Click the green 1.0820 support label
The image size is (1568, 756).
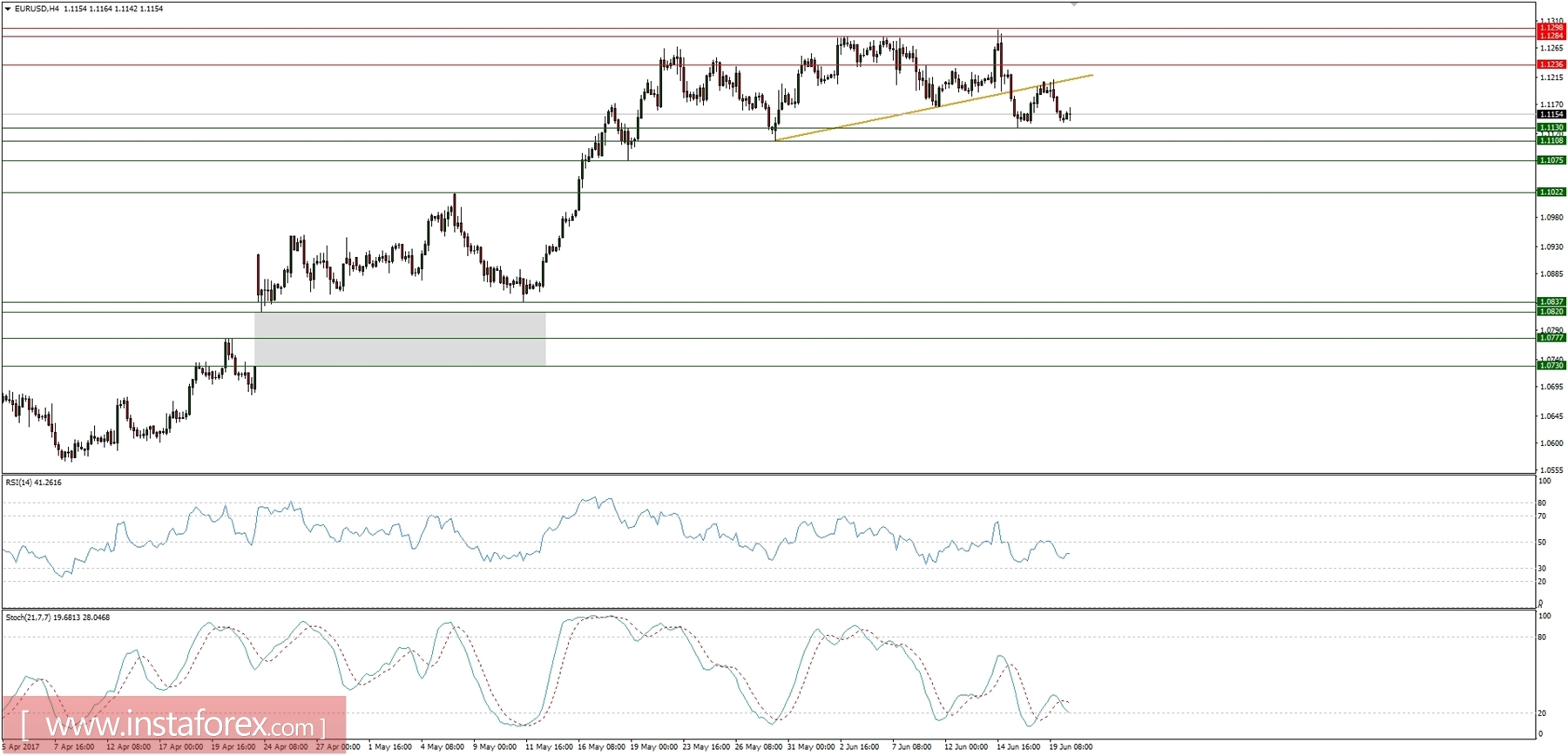tap(1551, 311)
